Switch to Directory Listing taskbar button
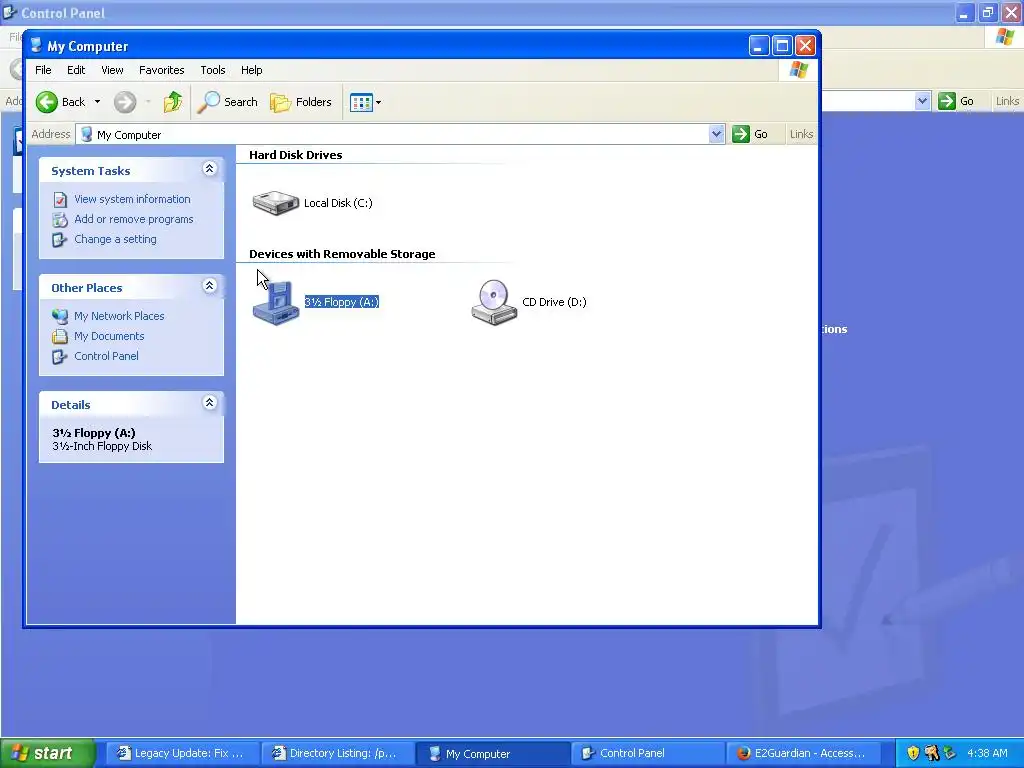 (x=336, y=754)
